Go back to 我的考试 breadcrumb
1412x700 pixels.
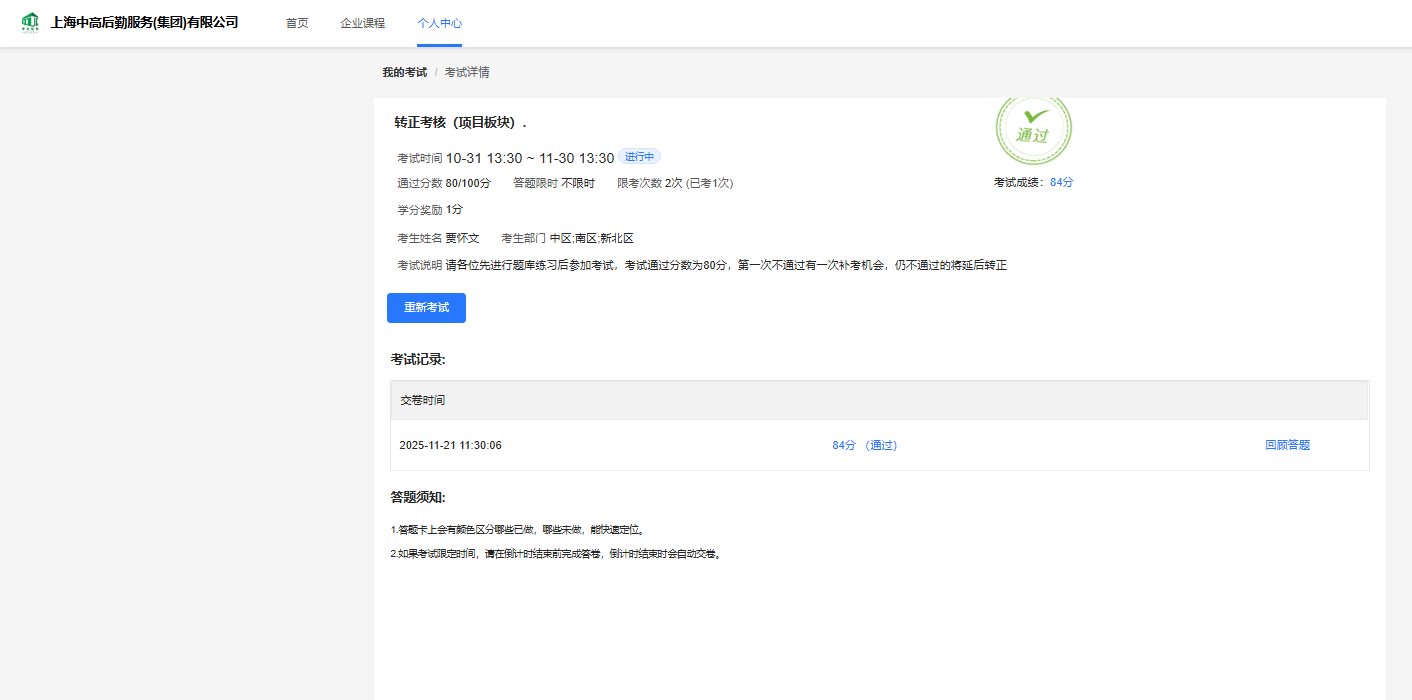[404, 72]
